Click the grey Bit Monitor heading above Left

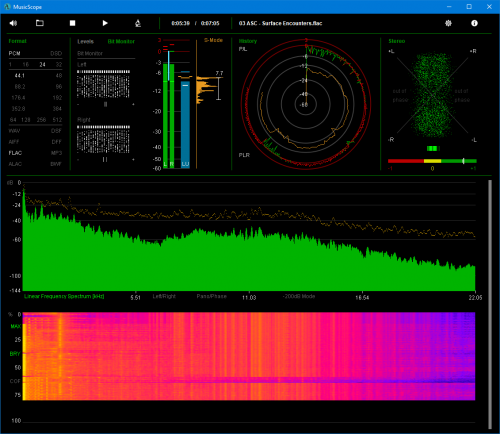(90, 53)
